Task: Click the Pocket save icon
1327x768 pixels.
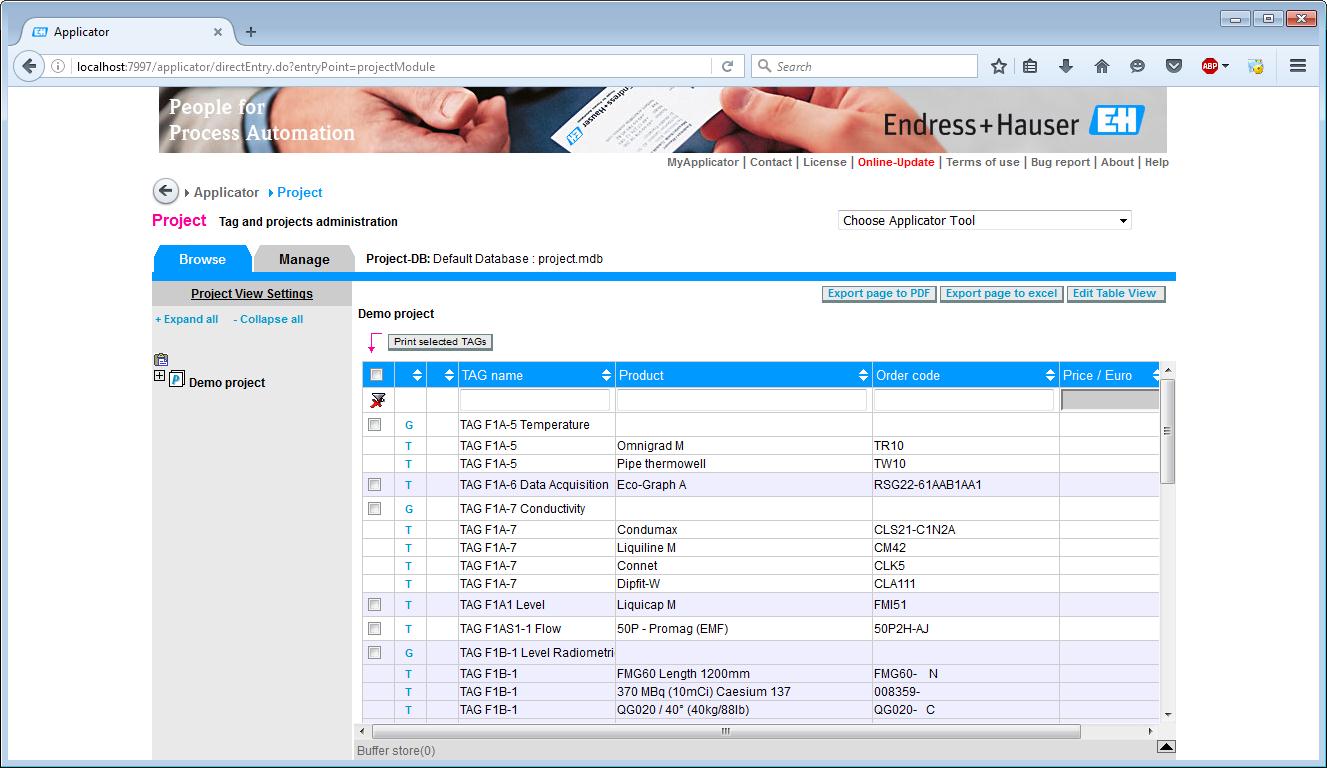Action: (x=1174, y=66)
